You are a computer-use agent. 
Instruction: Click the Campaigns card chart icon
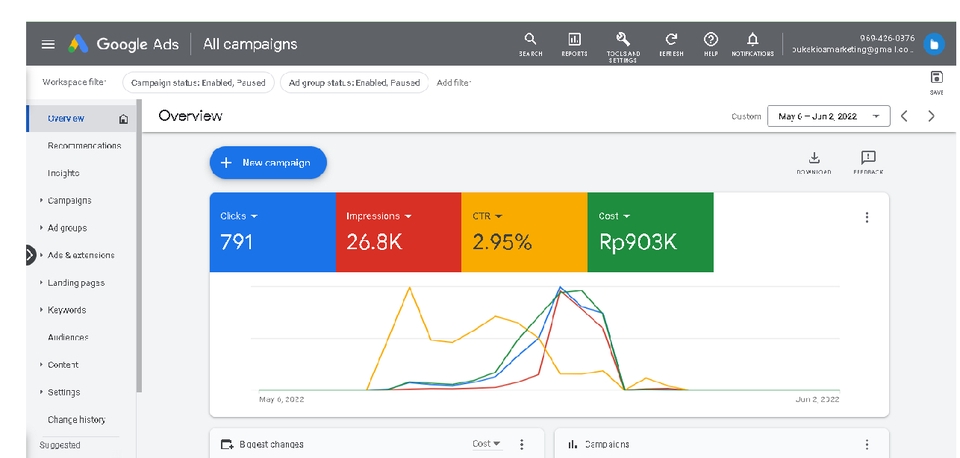(572, 445)
